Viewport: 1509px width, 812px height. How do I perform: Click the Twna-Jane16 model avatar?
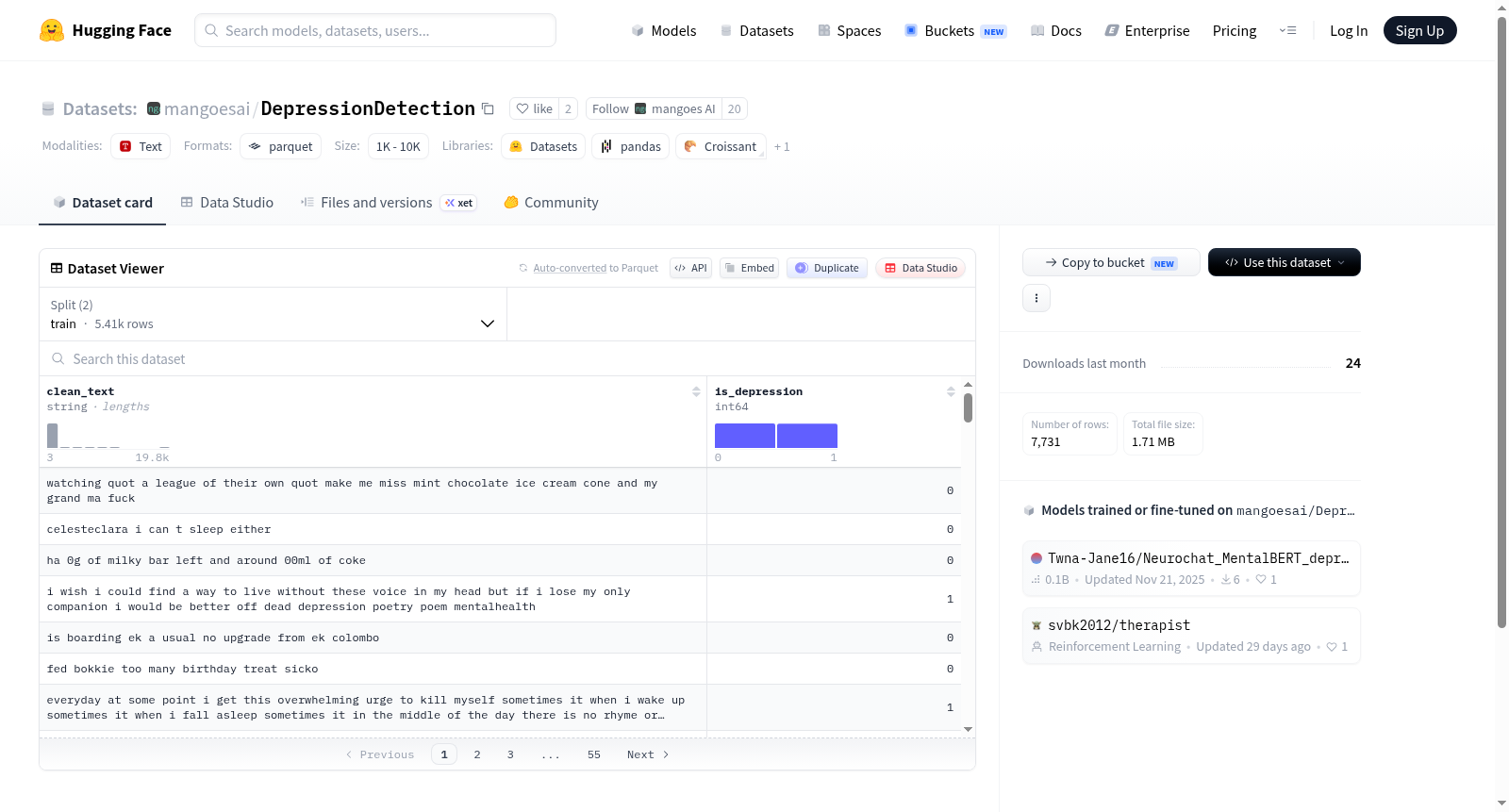pyautogui.click(x=1036, y=558)
